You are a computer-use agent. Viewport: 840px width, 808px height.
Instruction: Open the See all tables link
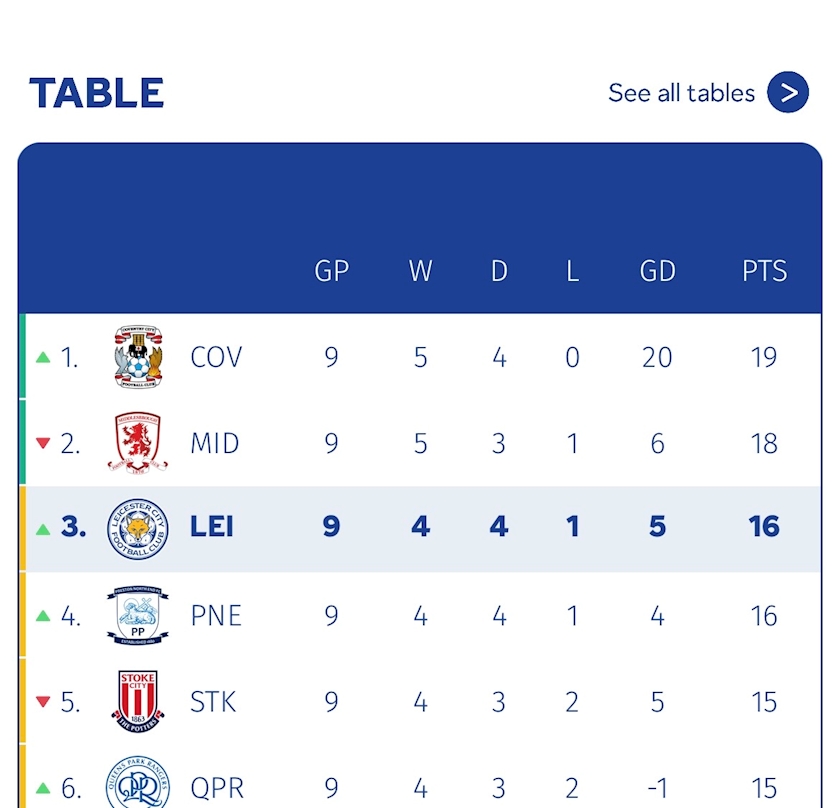tap(681, 93)
